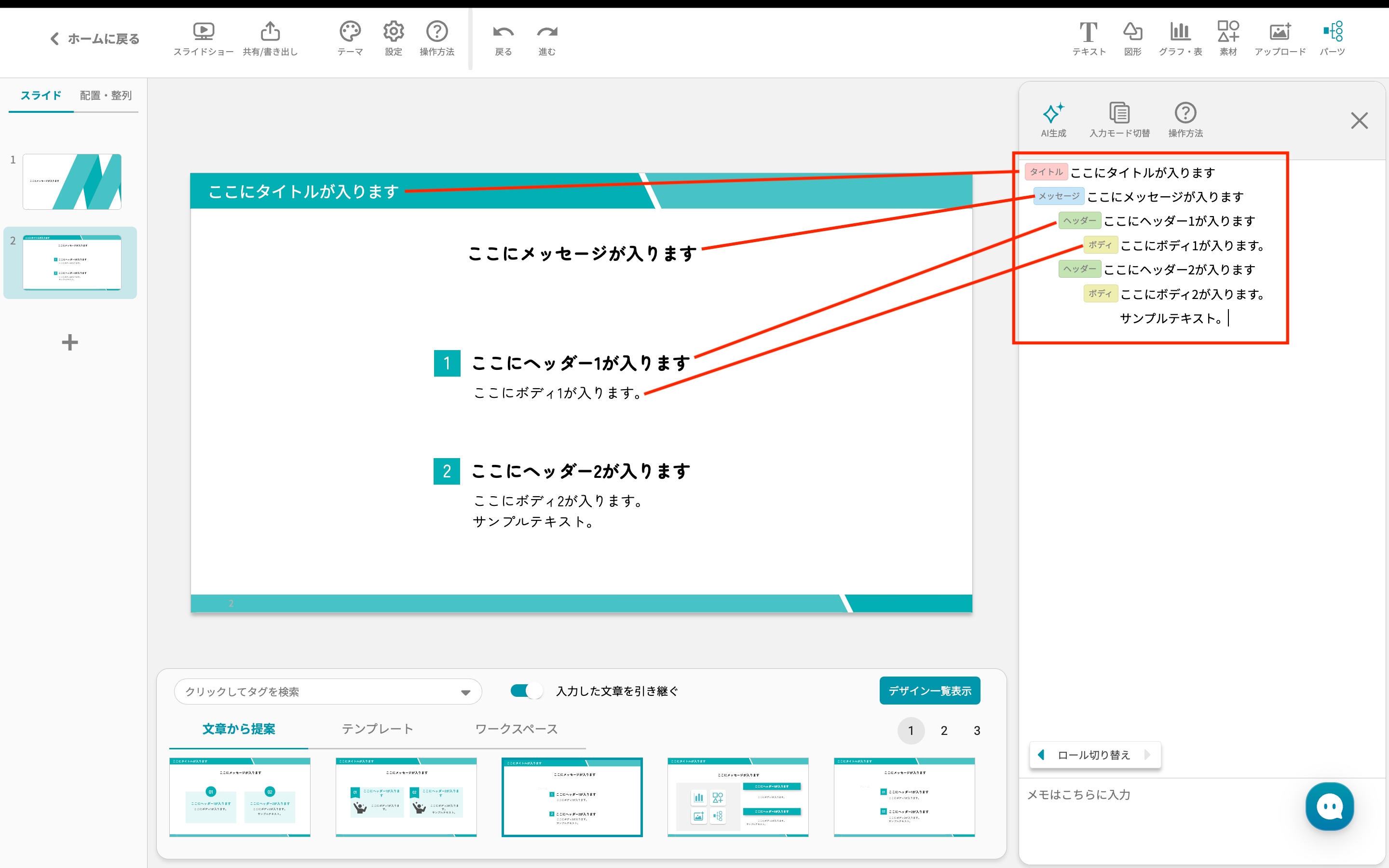Image resolution: width=1389 pixels, height=868 pixels.
Task: Go back with ホームに戻る link
Action: [x=95, y=39]
